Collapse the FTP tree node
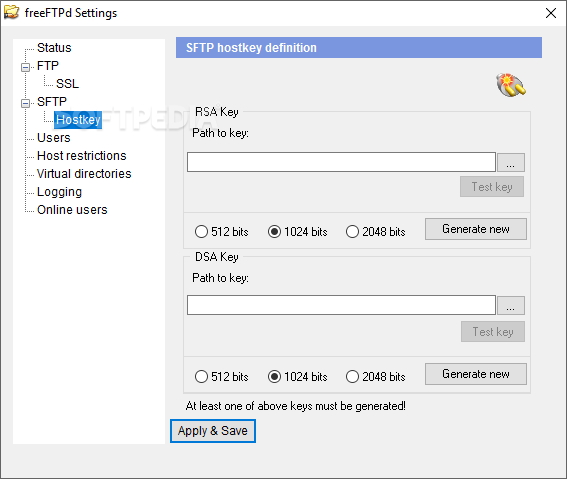 [x=25, y=67]
